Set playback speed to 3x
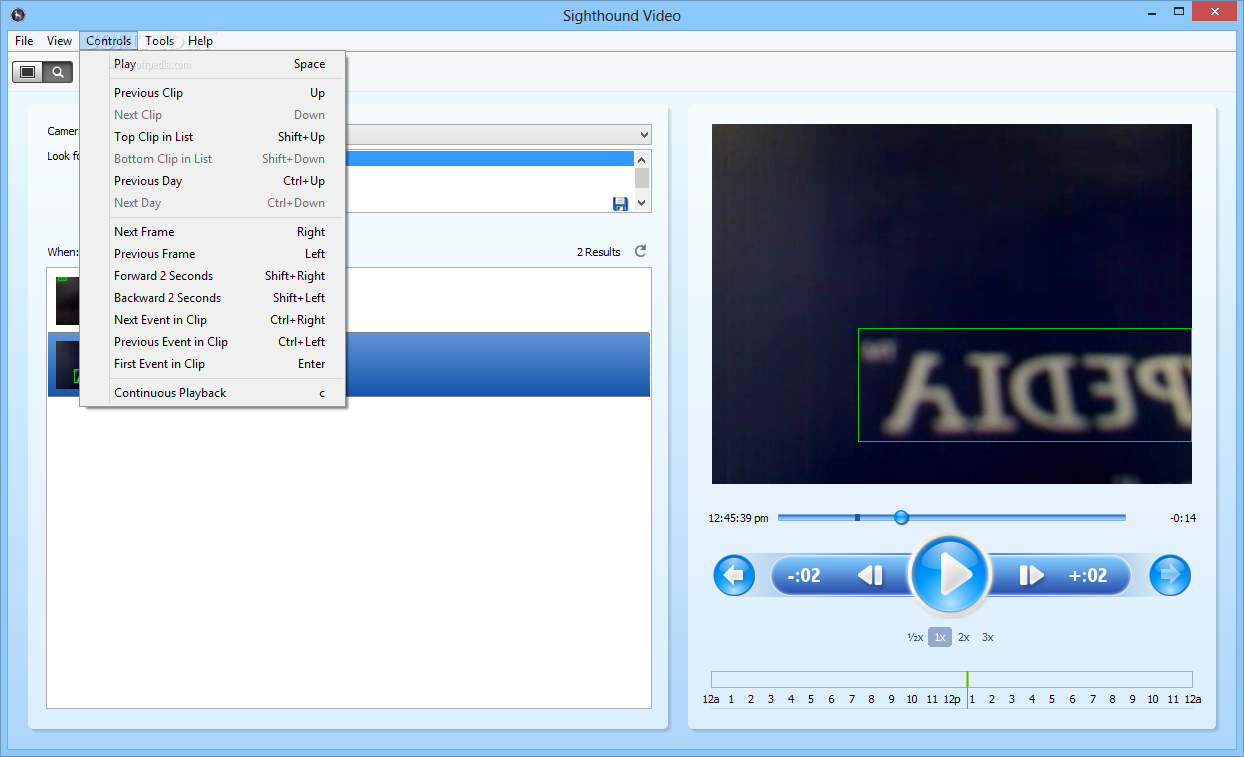This screenshot has width=1244, height=757. (x=988, y=637)
